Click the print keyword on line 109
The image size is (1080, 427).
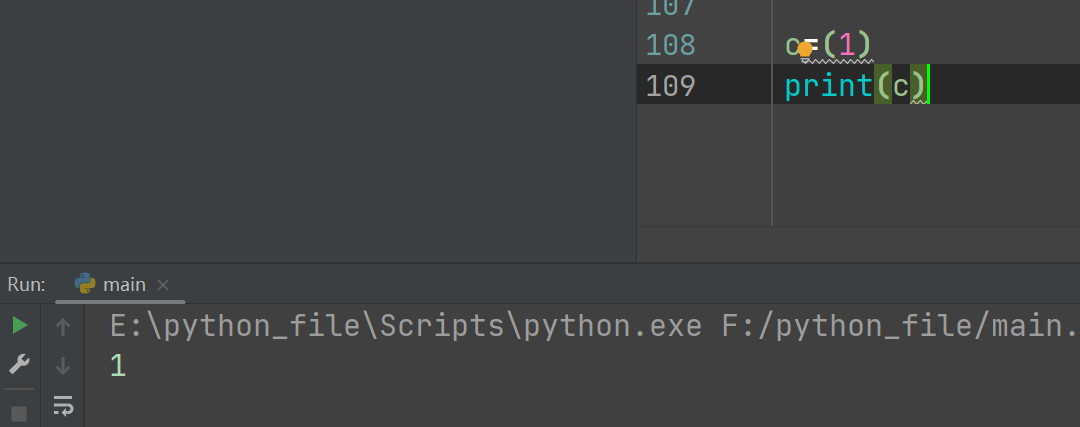[828, 86]
